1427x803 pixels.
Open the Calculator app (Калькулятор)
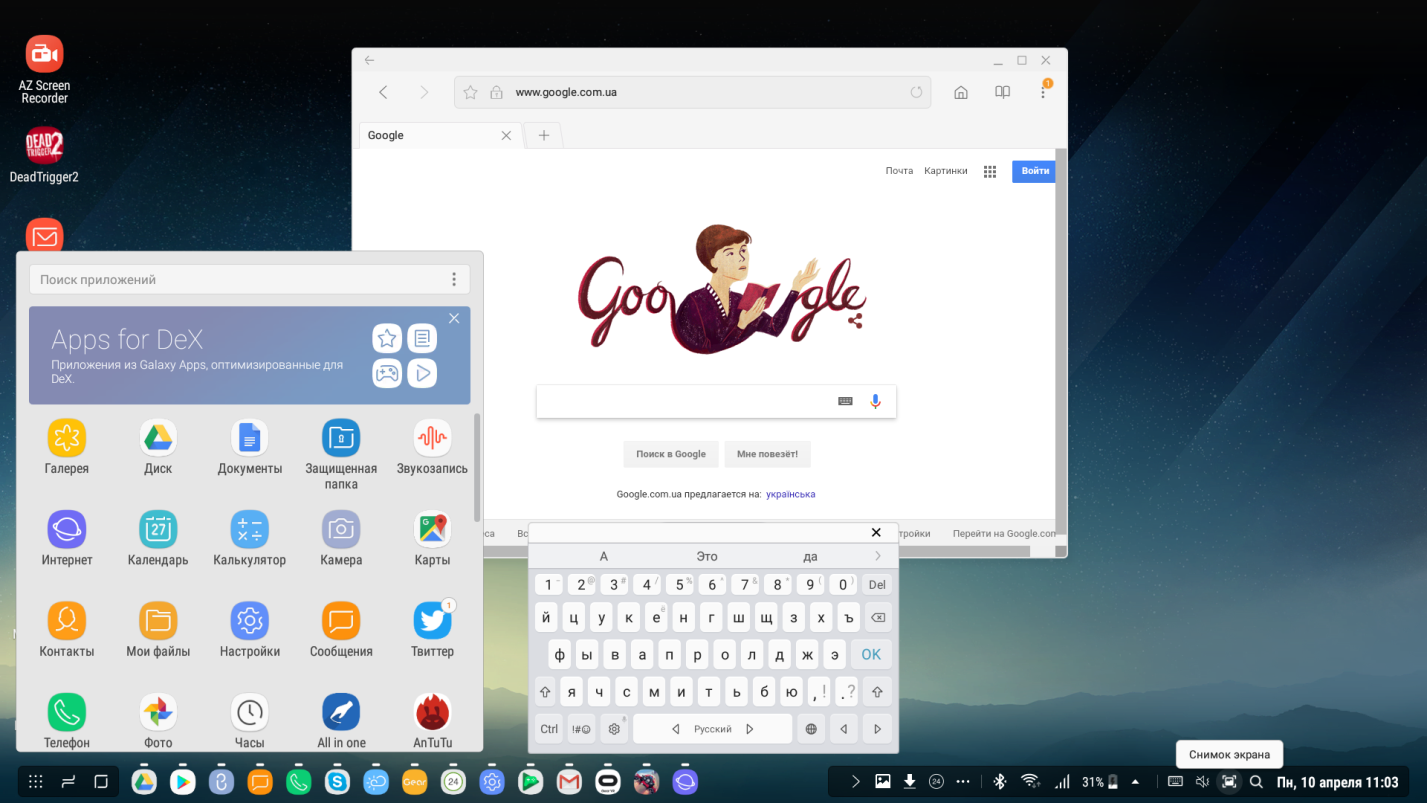(x=249, y=530)
